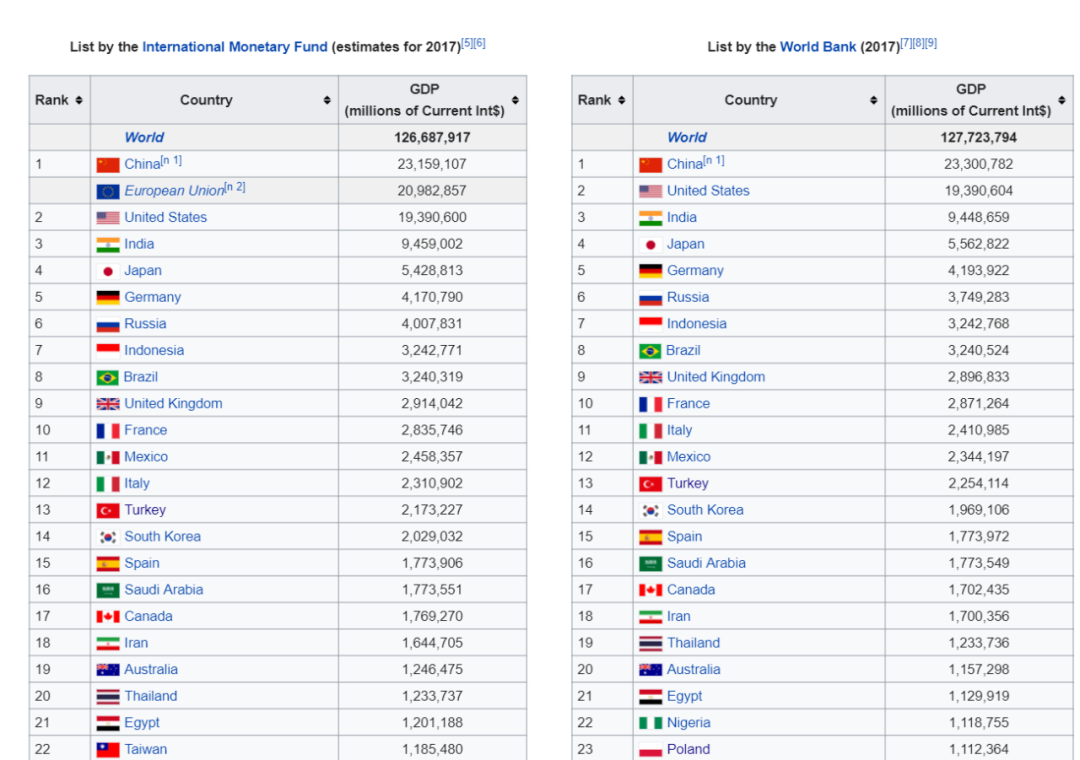Screen dimensions: 1080x760
Task: Click Turkey flag in IMF table
Action: [x=107, y=511]
